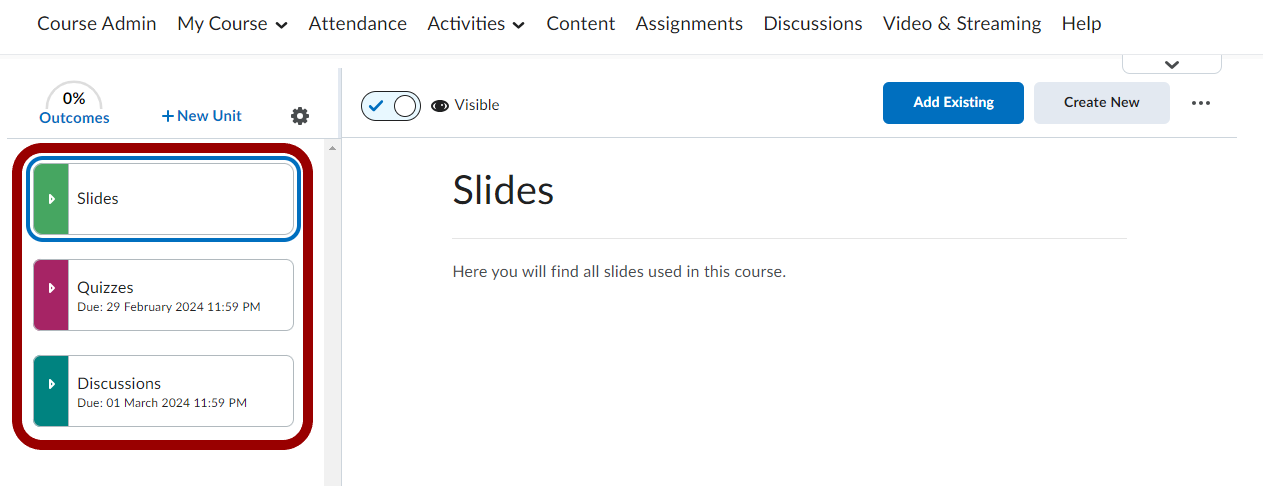The width and height of the screenshot is (1263, 486).
Task: Click the eye icon next to Visible
Action: click(440, 105)
